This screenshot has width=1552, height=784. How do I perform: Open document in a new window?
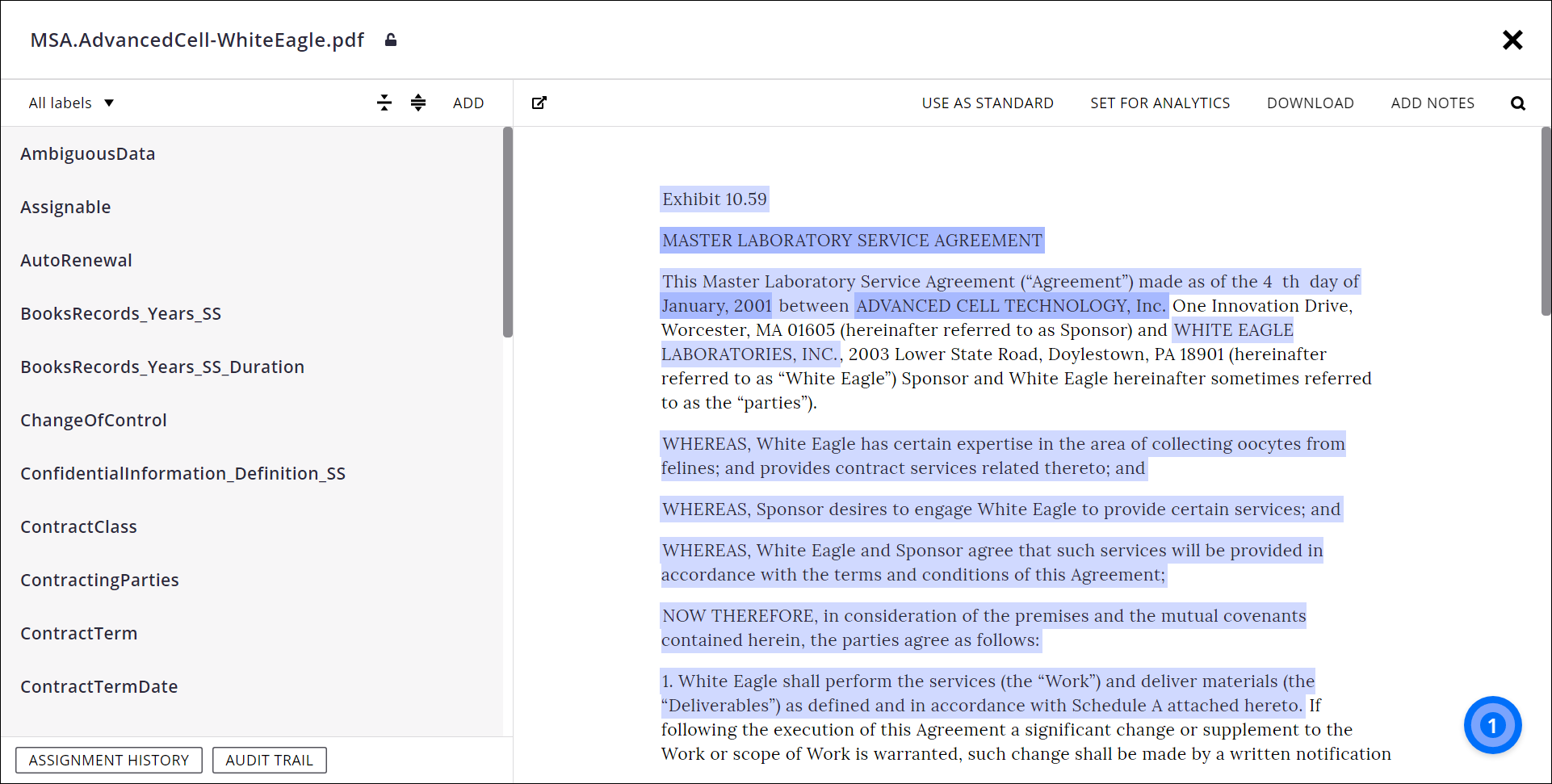[x=539, y=103]
